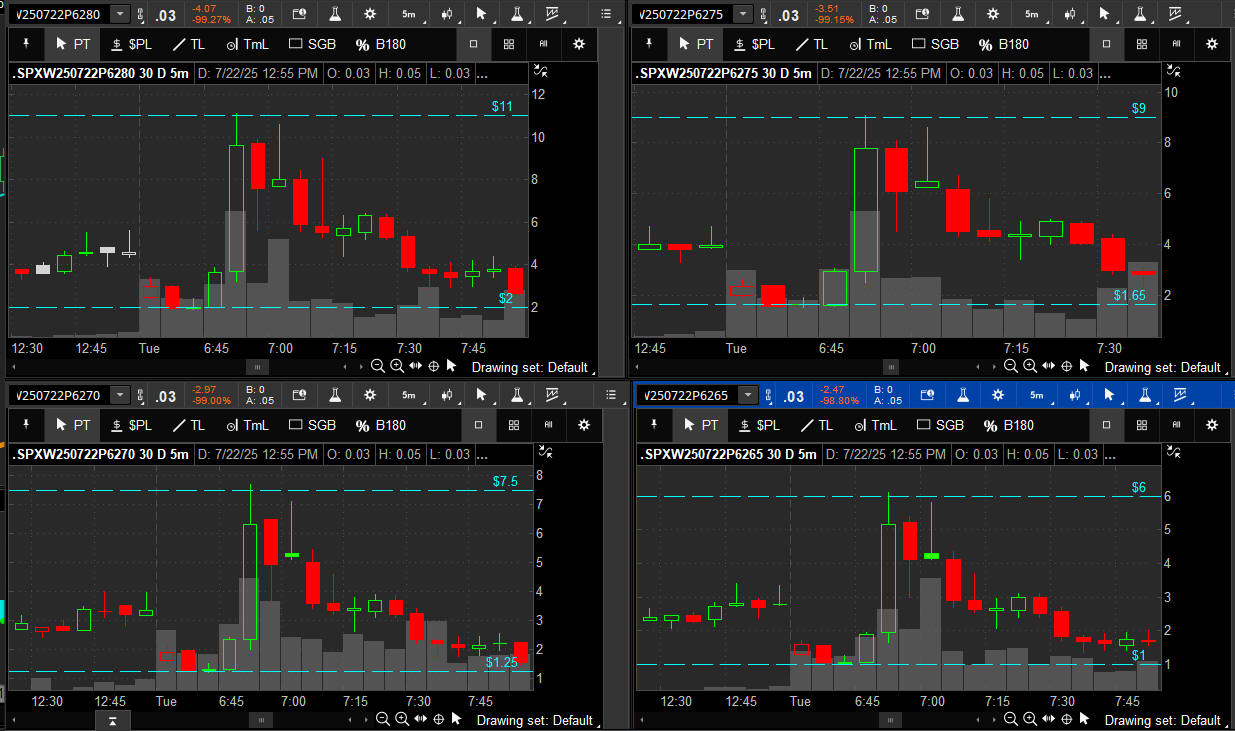Select SGB rectangle tool in P6275 chart
1235x731 pixels.
937,44
